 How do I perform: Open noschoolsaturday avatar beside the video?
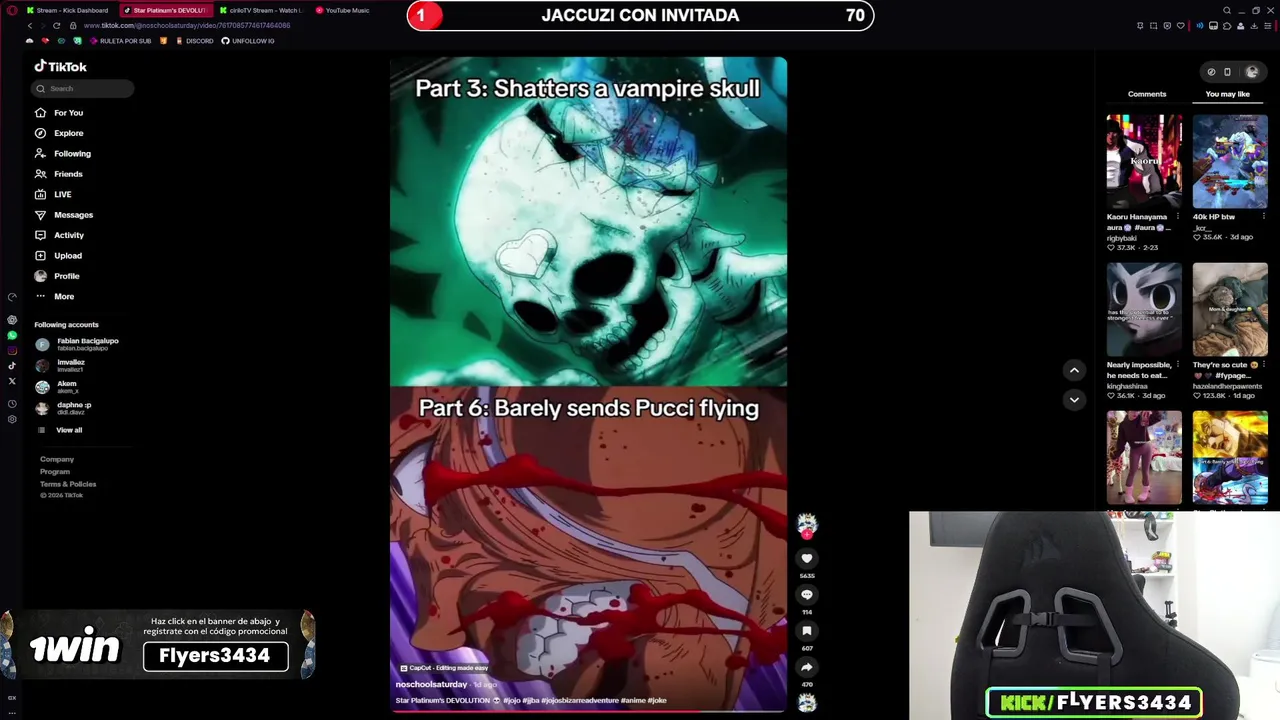pos(807,523)
